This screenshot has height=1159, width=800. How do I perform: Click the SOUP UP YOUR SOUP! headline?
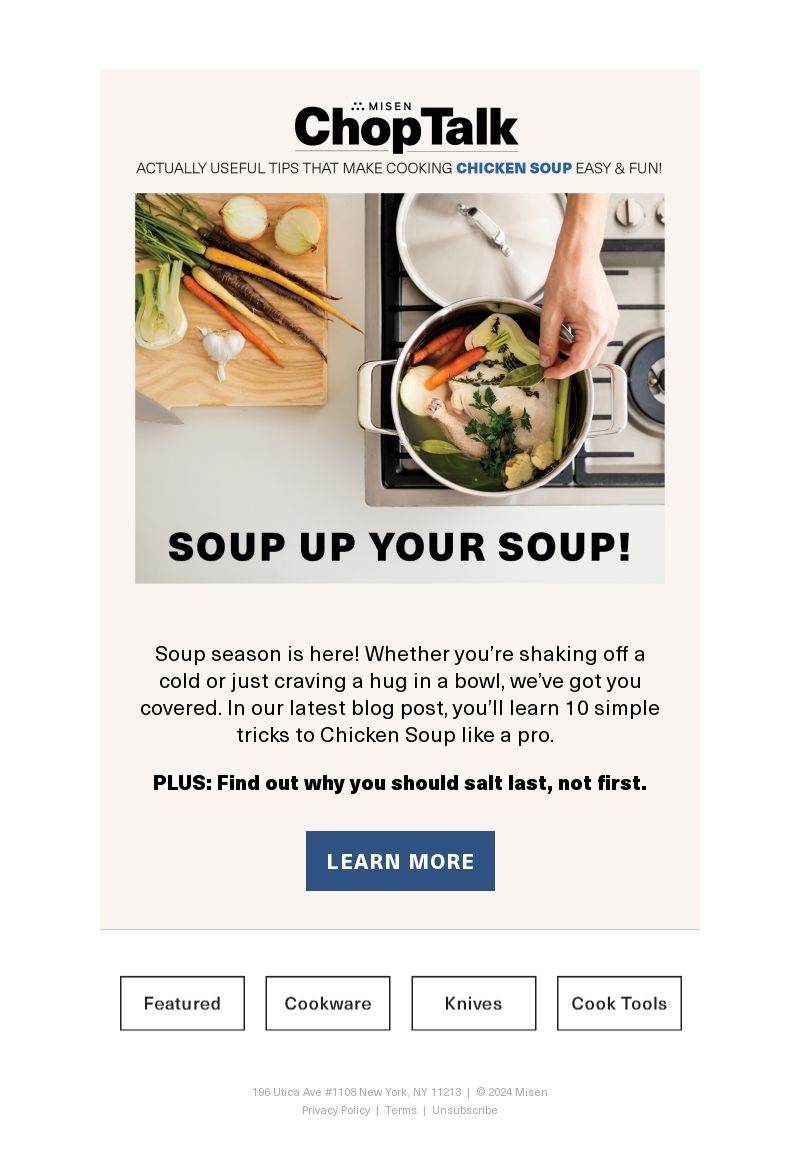(x=399, y=547)
